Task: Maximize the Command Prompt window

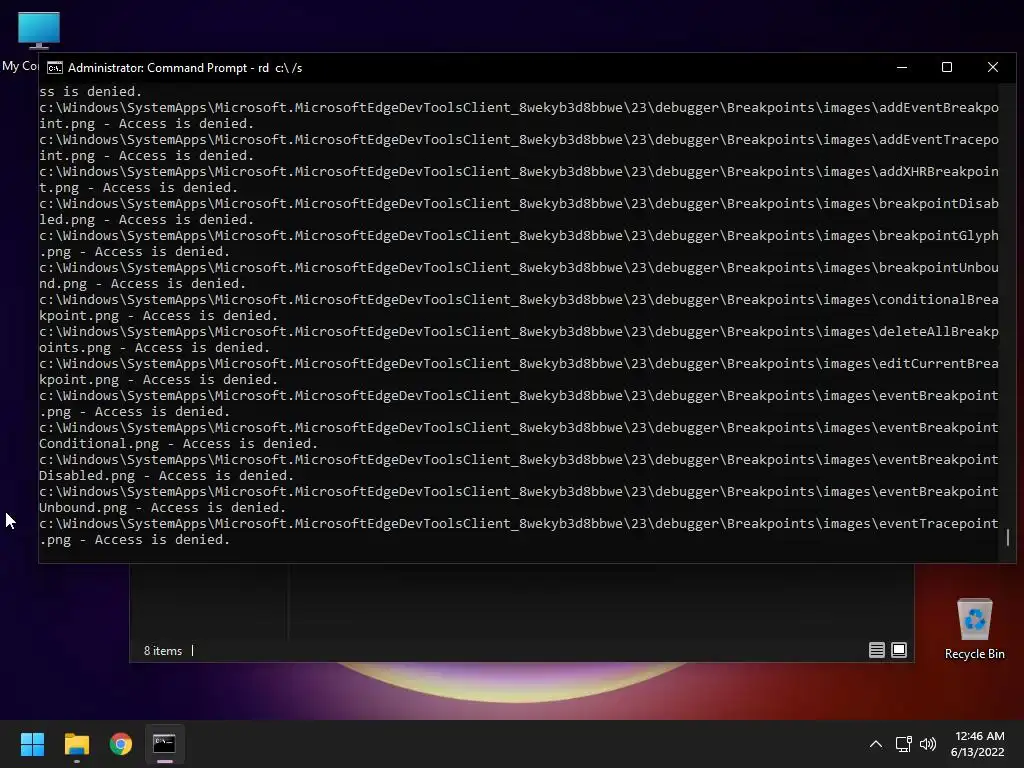Action: click(947, 67)
